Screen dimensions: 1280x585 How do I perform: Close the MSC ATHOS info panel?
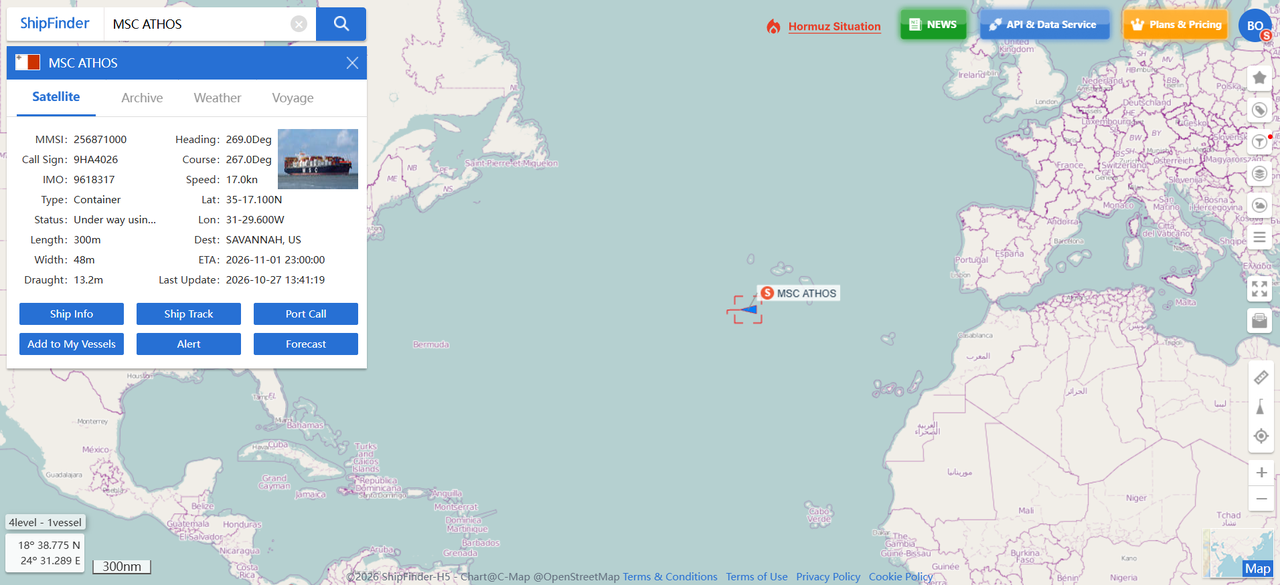point(352,63)
